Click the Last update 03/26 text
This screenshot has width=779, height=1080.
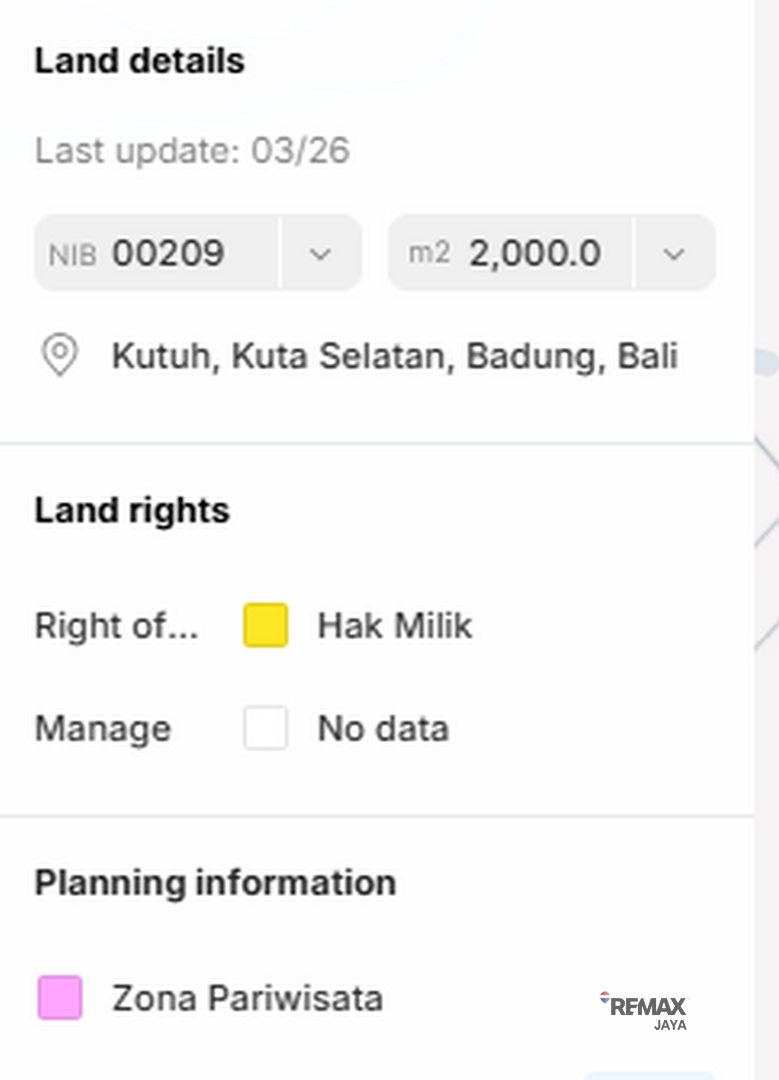[192, 151]
